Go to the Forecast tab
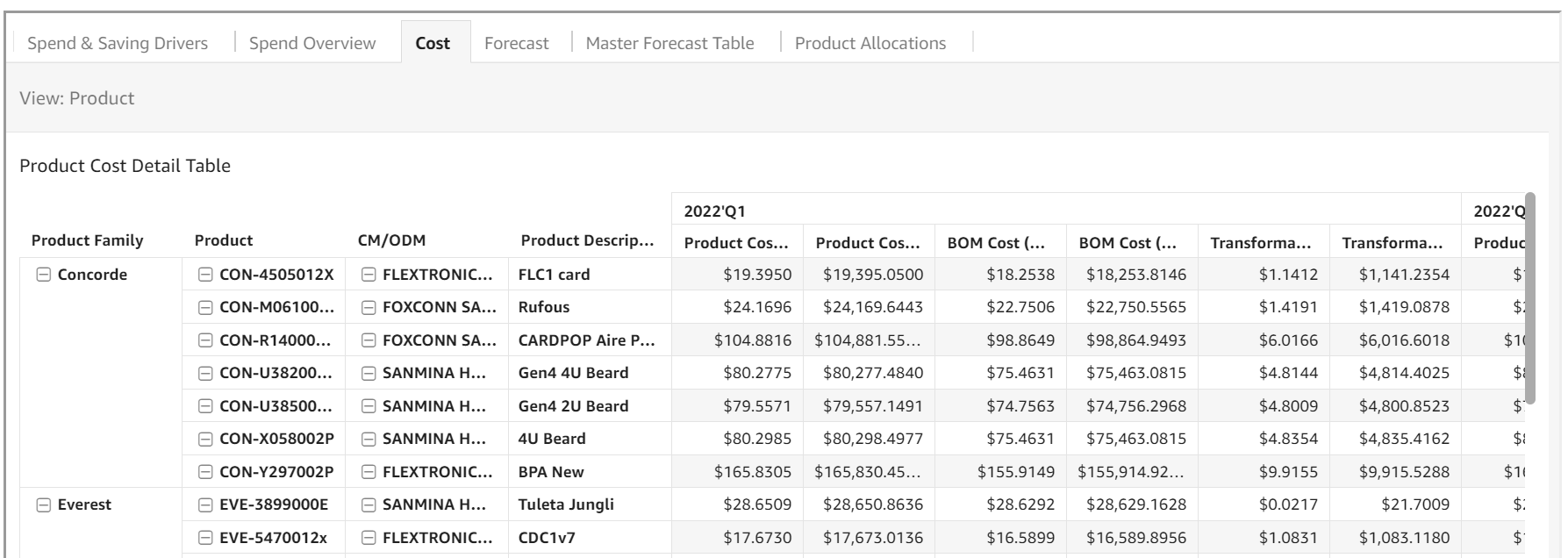Screen dimensions: 1568x558 [516, 43]
